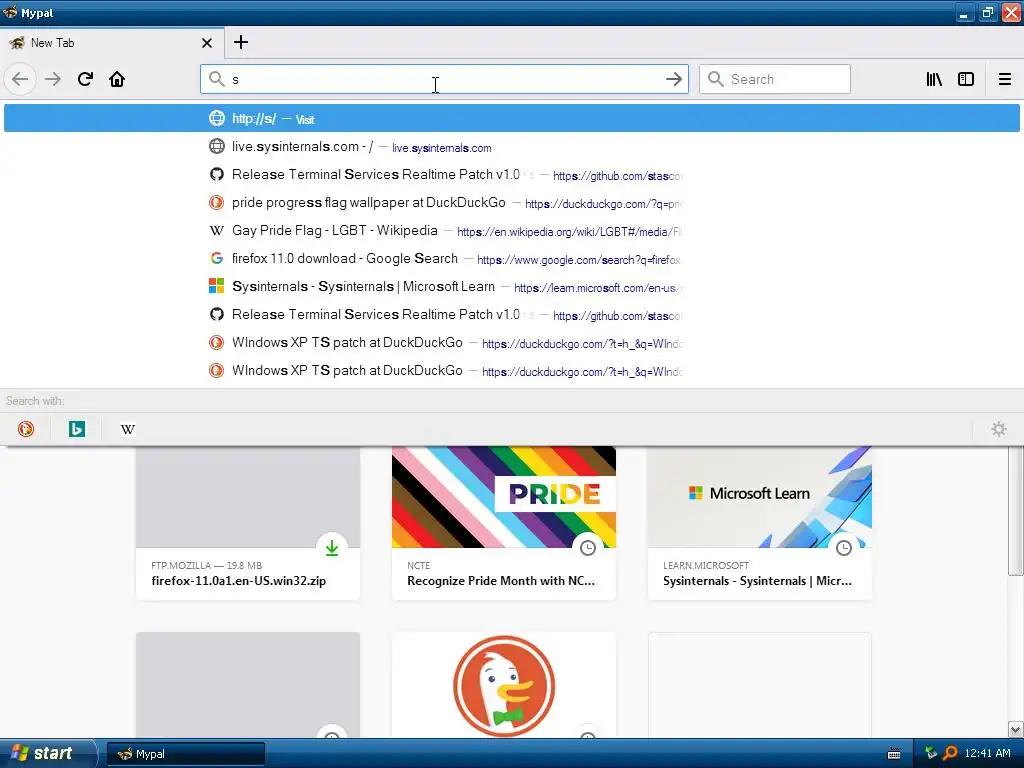Click the orange magnifier system tray icon
The height and width of the screenshot is (768, 1024).
tap(951, 754)
